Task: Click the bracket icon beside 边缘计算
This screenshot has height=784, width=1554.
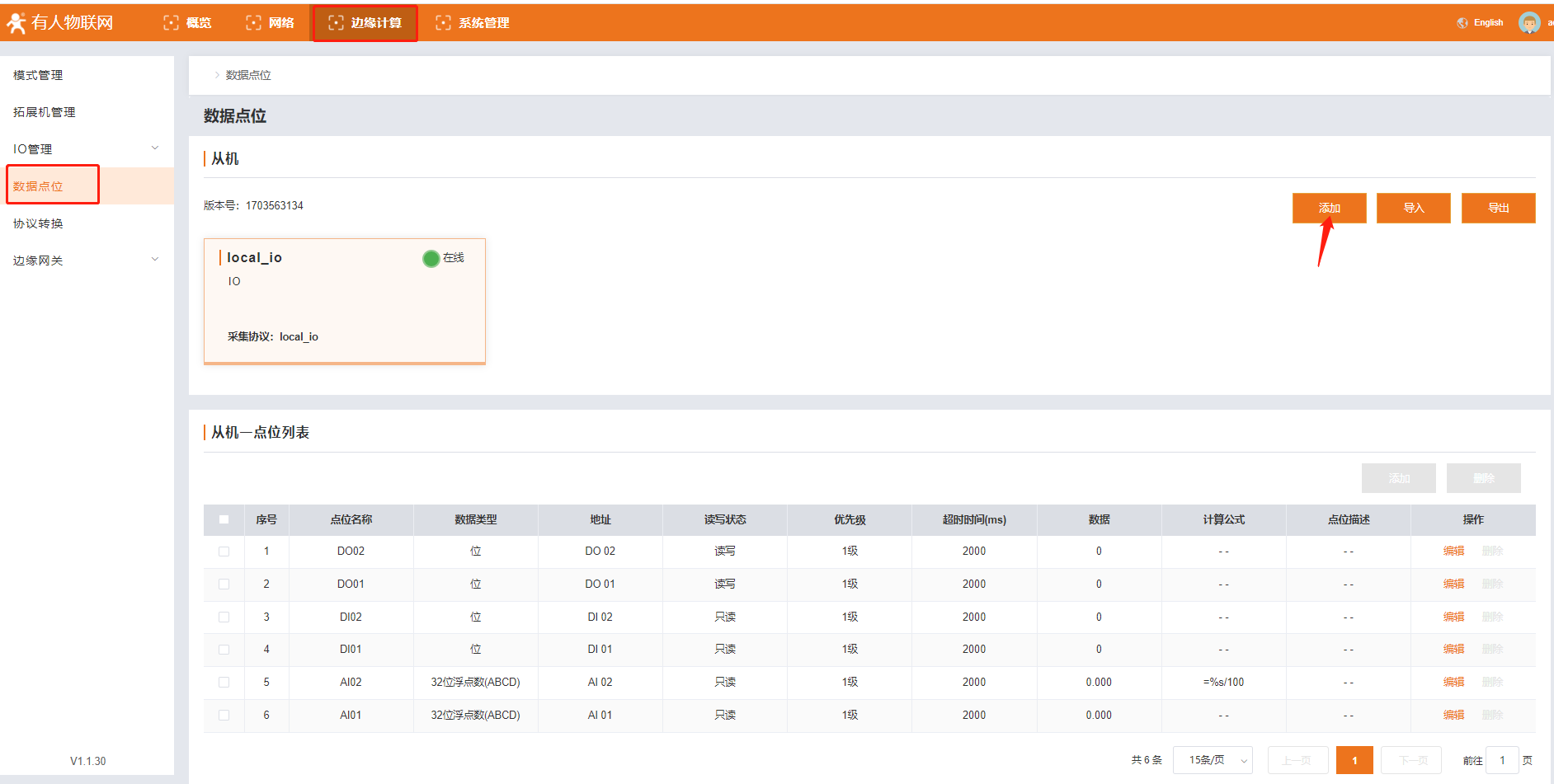Action: tap(336, 23)
